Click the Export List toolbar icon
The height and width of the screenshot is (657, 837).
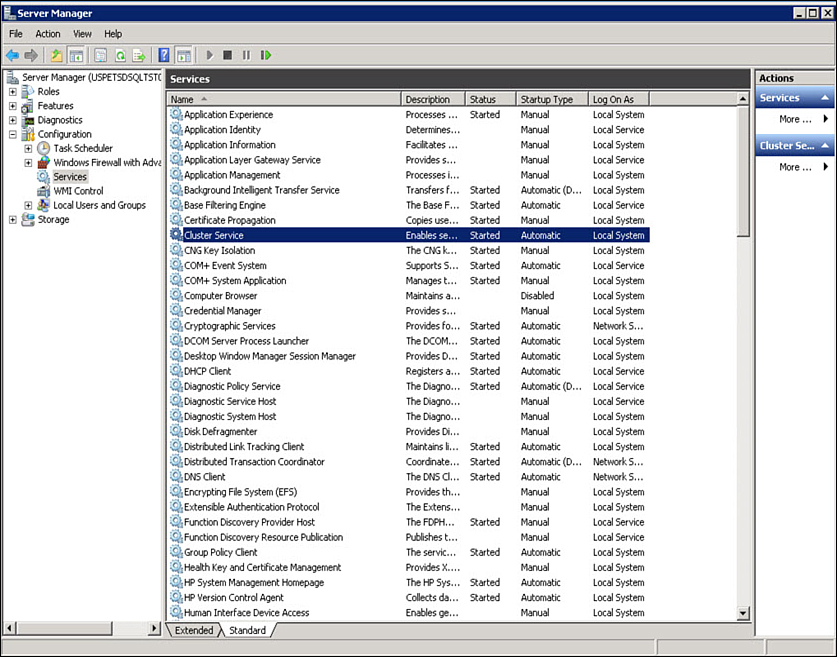point(138,55)
